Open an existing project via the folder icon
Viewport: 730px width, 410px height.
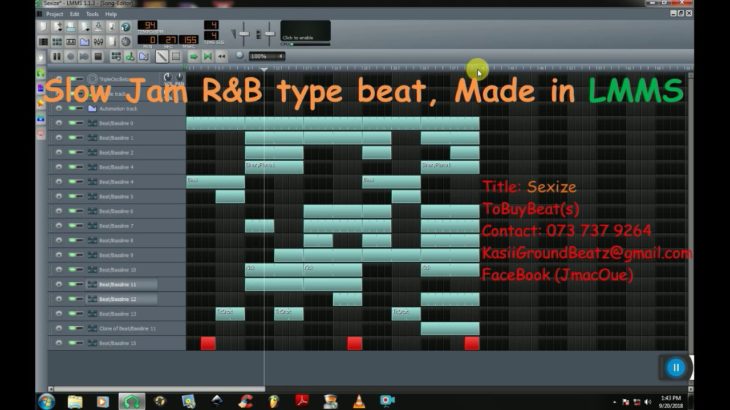(x=70, y=27)
